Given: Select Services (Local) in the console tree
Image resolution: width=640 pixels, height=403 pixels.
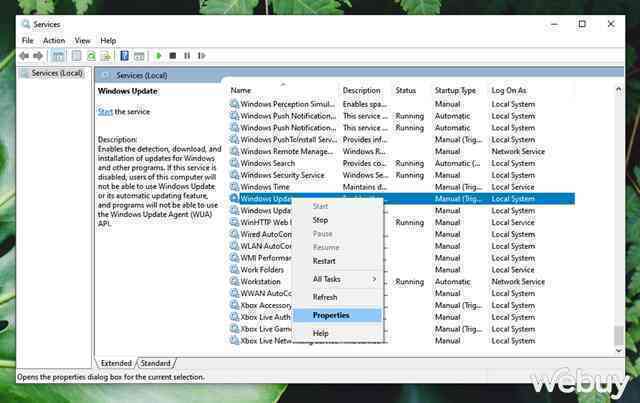Looking at the screenshot, I should point(57,73).
